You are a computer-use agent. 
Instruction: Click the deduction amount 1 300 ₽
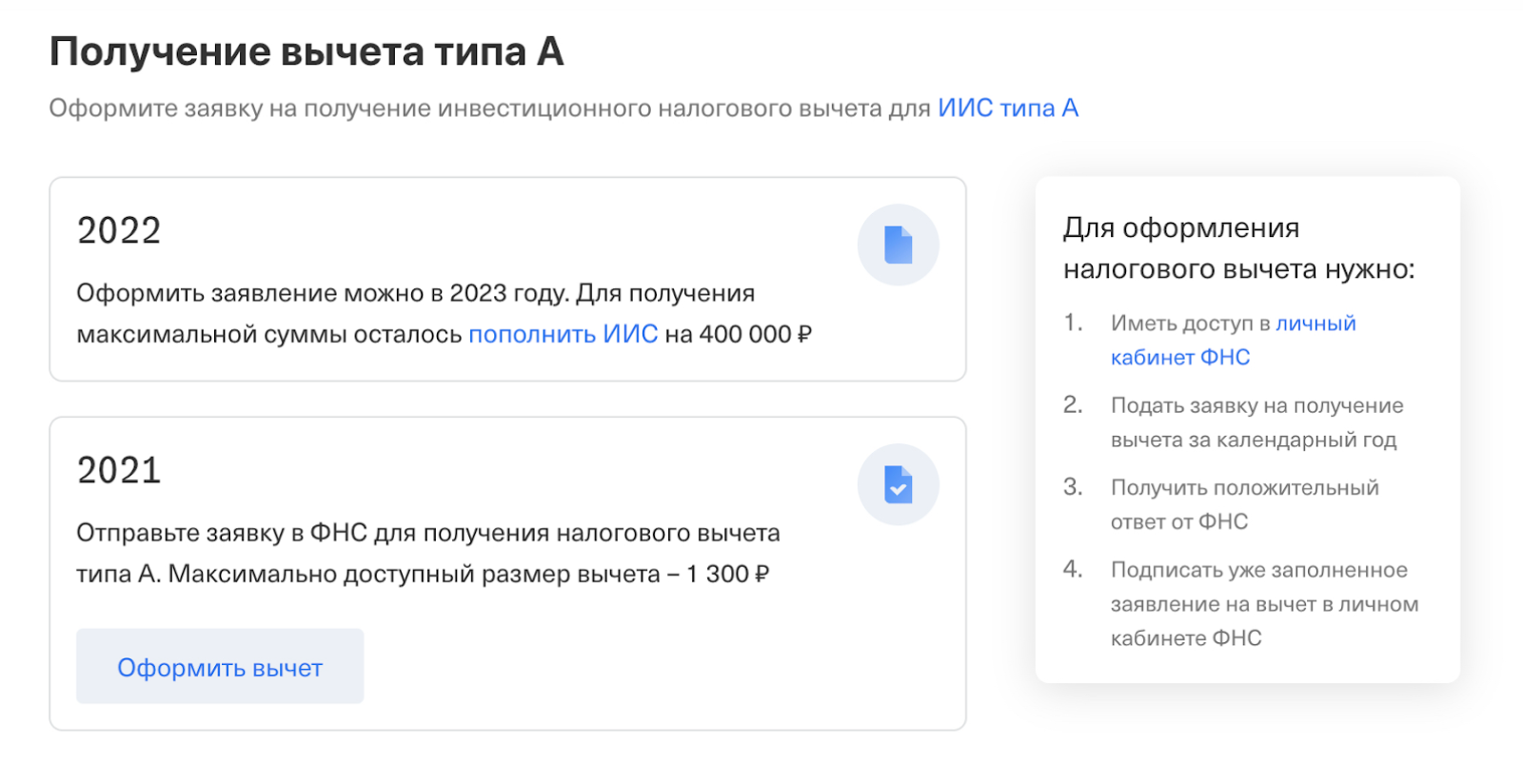[x=727, y=574]
